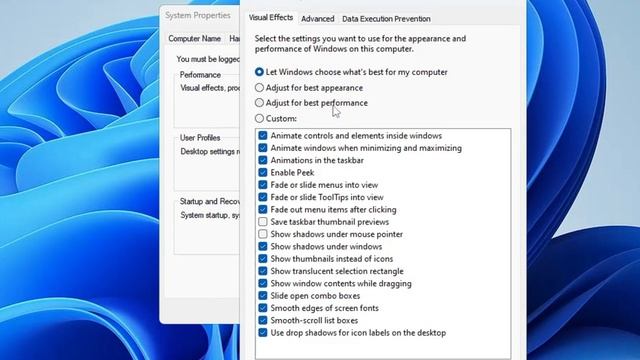This screenshot has width=640, height=360.
Task: Disable 'Smooth edges of screen fonts'
Action: [263, 308]
